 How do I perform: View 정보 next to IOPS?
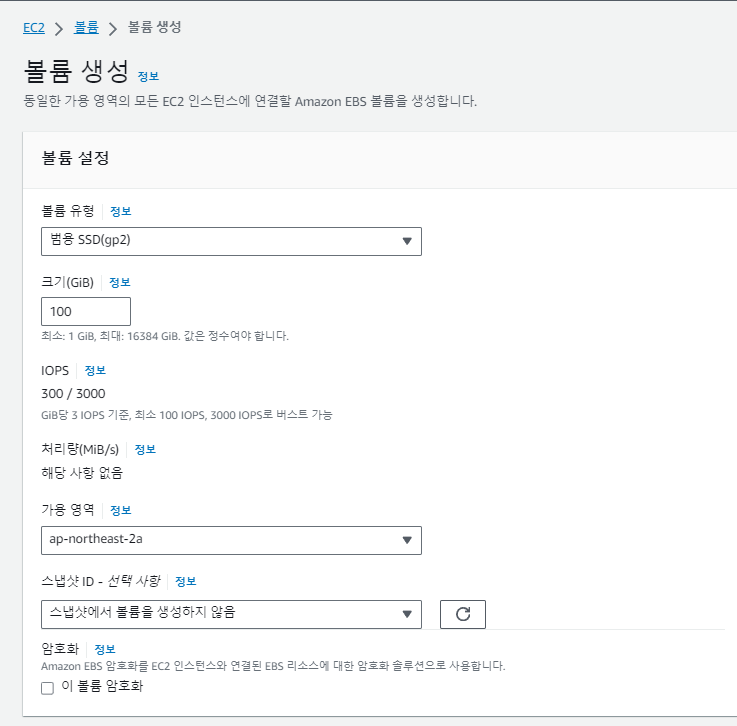(95, 370)
